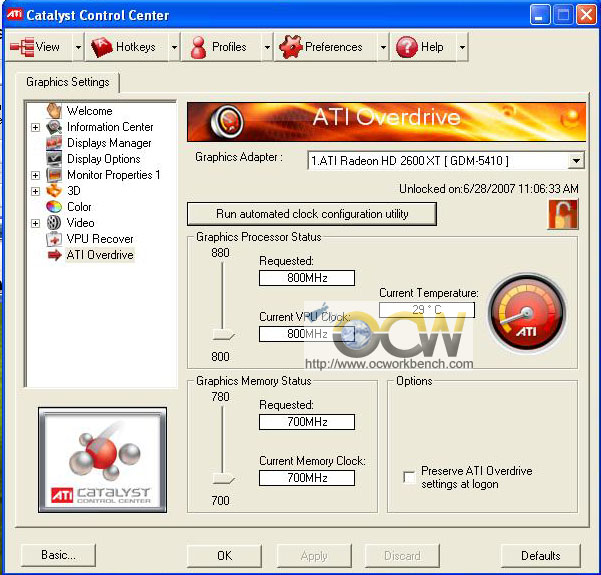
Task: Minimize the Catalyst Control Center window
Action: [x=540, y=15]
